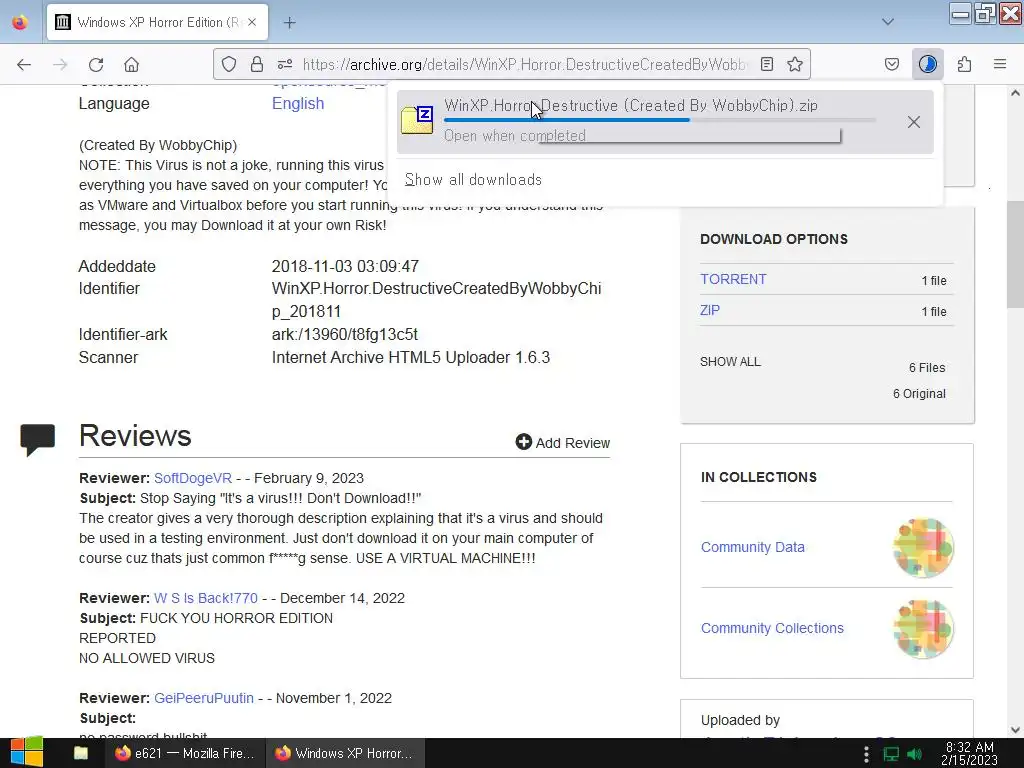
Task: Toggle Reader View
Action: [767, 64]
